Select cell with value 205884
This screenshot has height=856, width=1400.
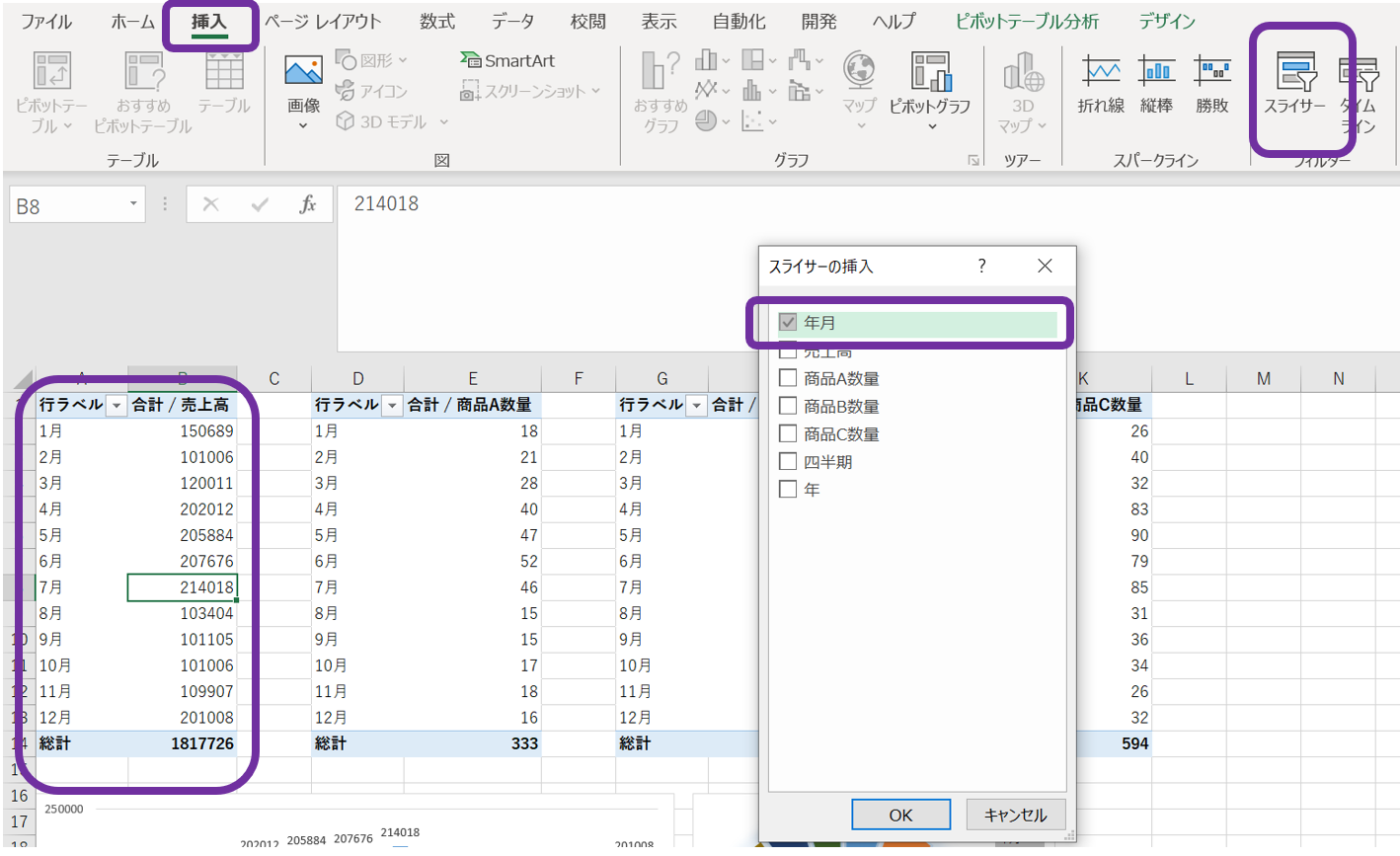tap(182, 535)
